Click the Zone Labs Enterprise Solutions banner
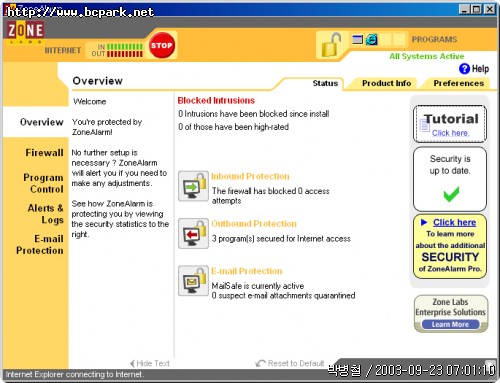 [x=451, y=313]
